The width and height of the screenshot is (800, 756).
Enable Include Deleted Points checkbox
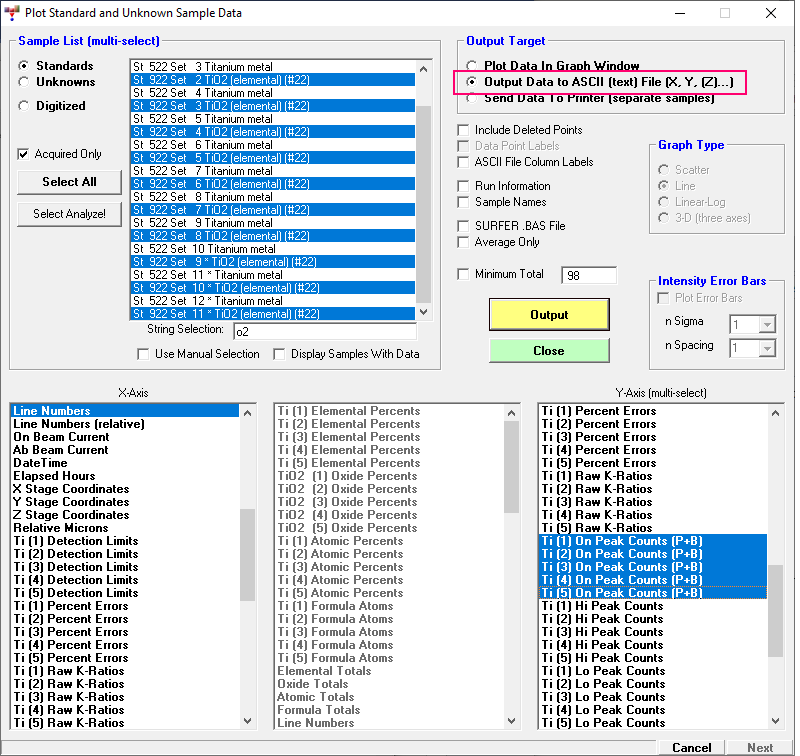[463, 130]
